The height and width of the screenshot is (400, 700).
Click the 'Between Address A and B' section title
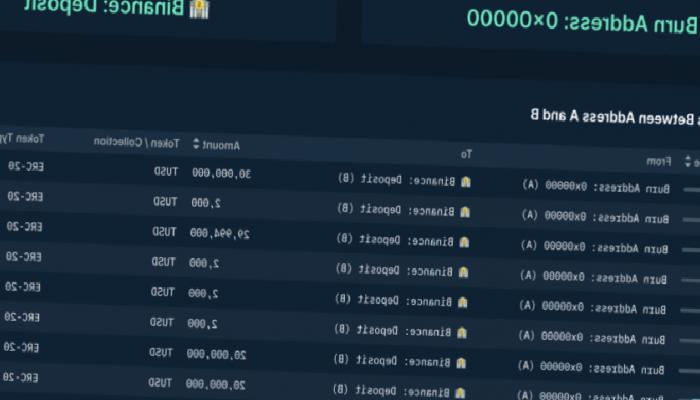click(612, 117)
